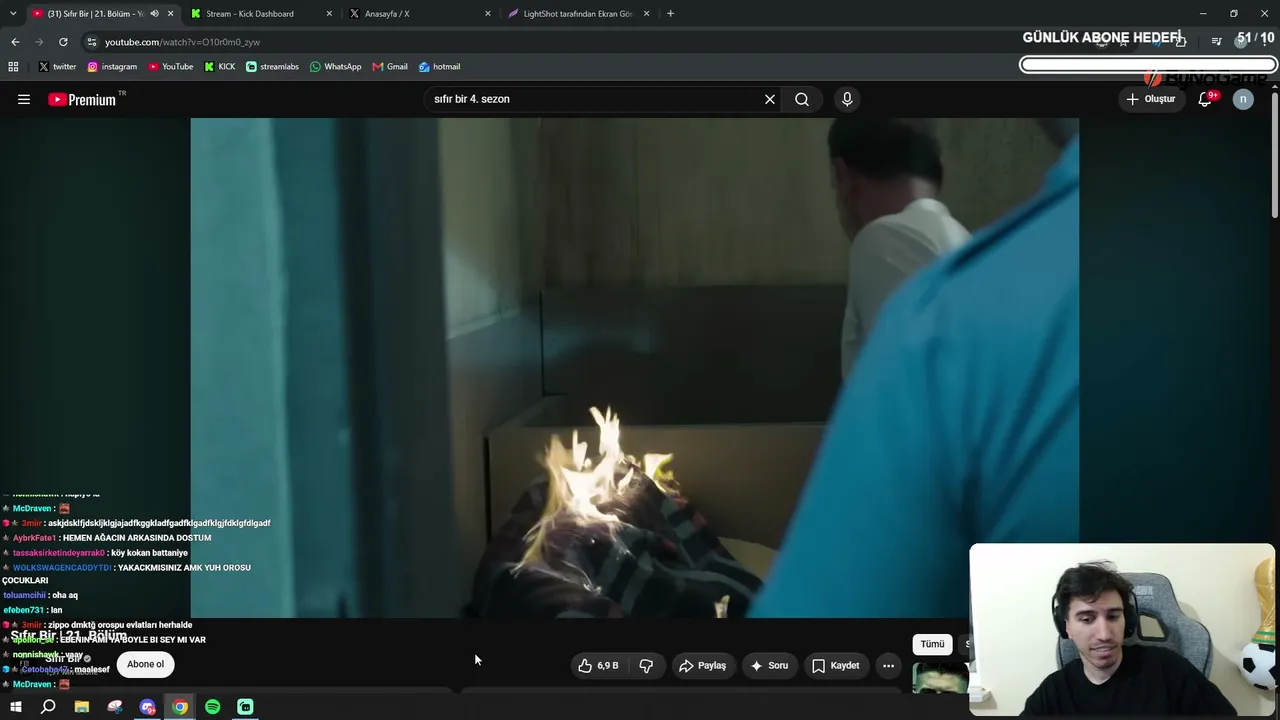Open Windows taskbar search
The height and width of the screenshot is (720, 1280).
click(48, 707)
